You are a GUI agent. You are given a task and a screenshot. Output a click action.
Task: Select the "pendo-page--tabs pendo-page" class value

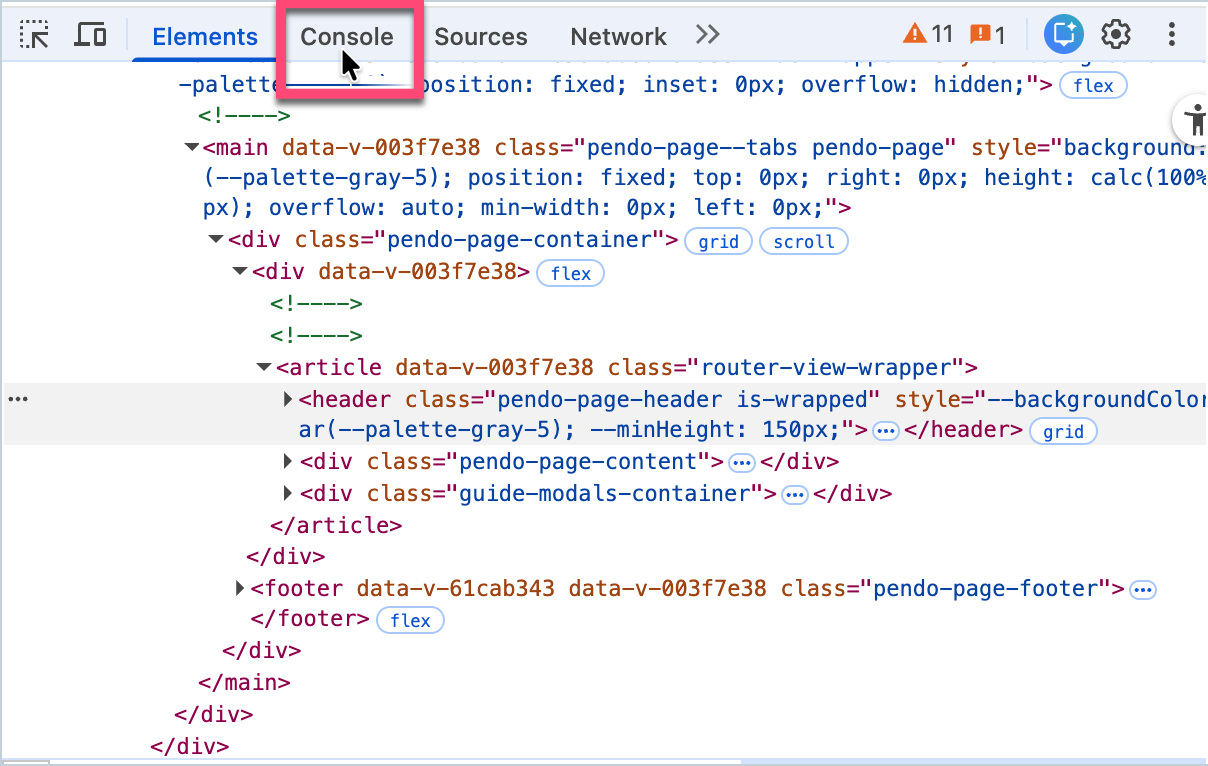764,148
